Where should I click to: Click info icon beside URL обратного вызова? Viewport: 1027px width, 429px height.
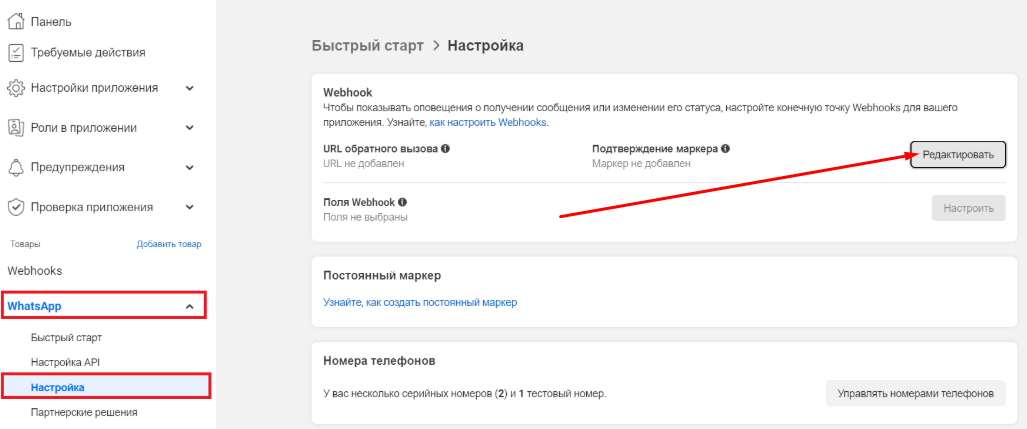[445, 148]
